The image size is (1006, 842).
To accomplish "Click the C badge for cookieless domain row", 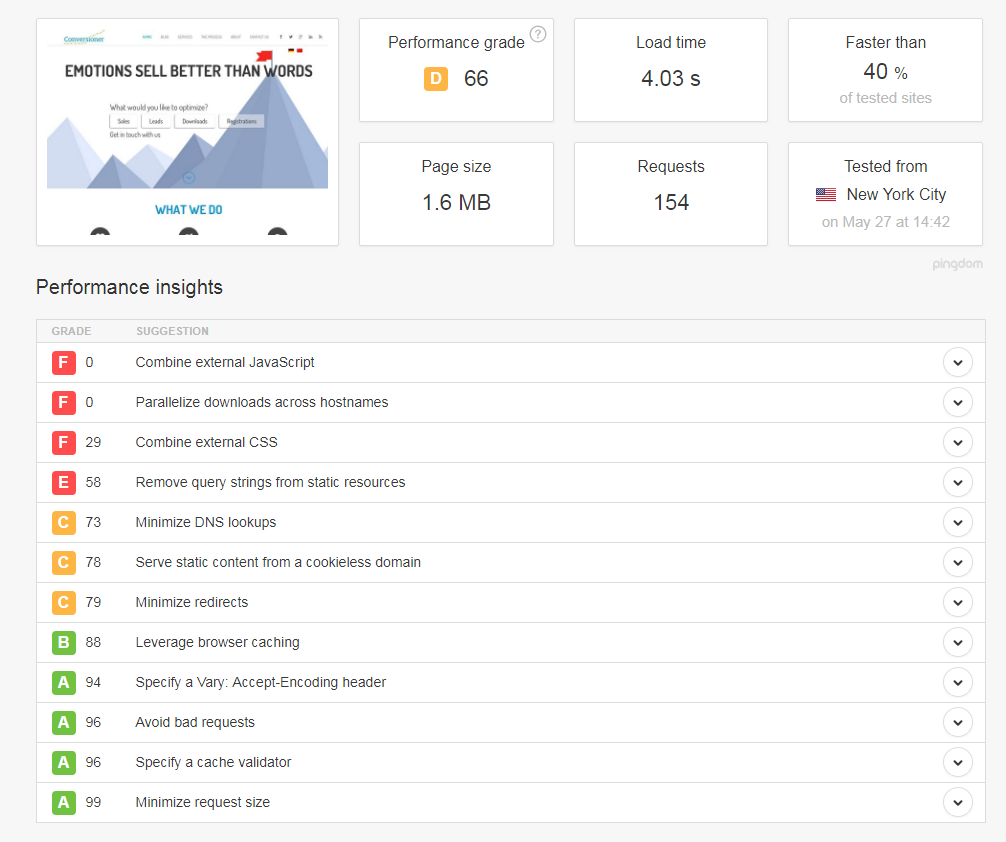I will pyautogui.click(x=64, y=562).
